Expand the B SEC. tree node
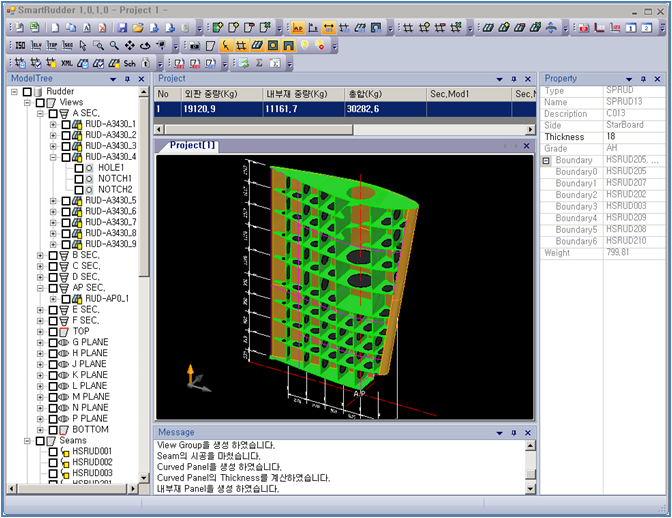672x518 pixels. tap(41, 255)
